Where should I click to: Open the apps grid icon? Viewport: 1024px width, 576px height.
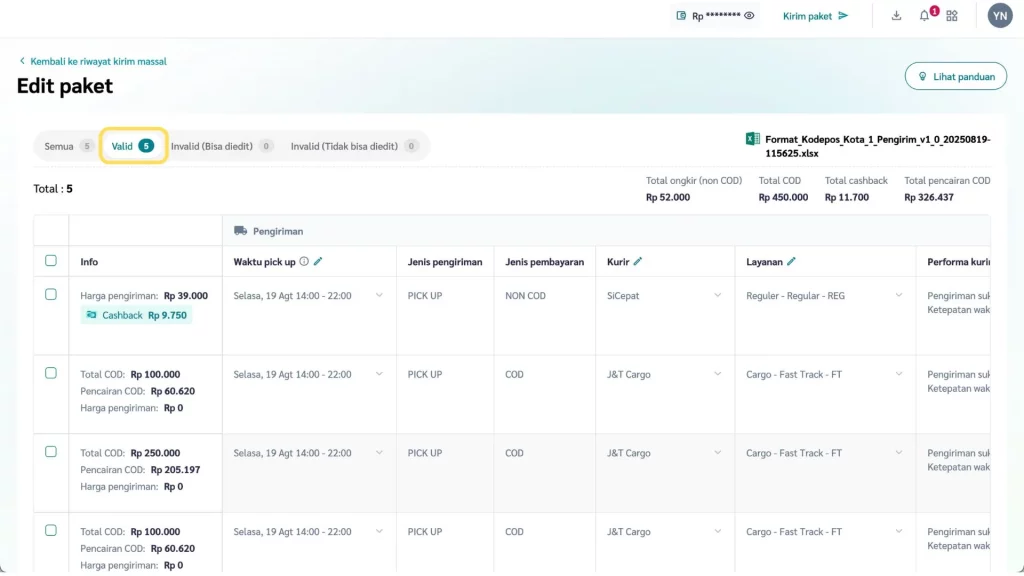point(952,16)
